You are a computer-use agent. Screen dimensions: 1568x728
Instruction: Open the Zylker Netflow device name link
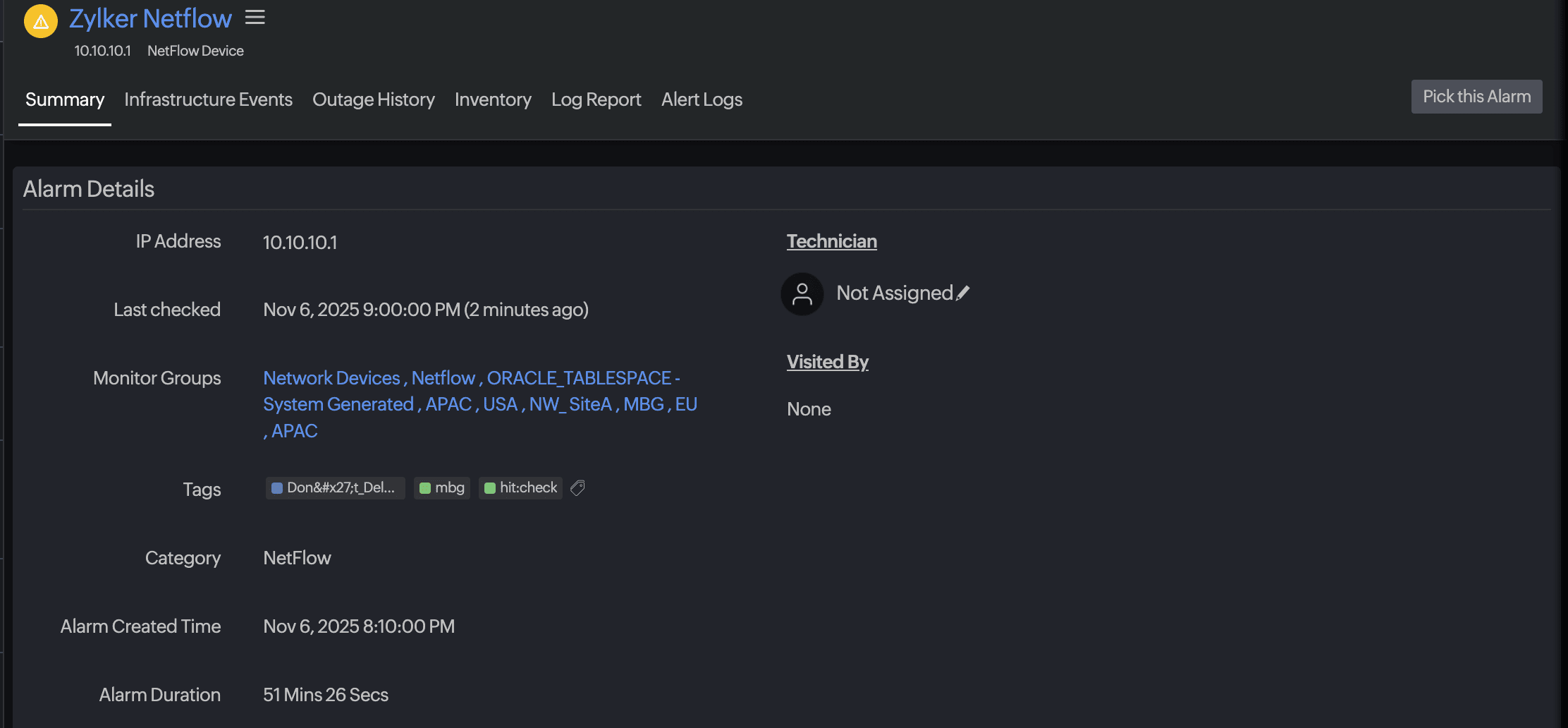(x=150, y=18)
